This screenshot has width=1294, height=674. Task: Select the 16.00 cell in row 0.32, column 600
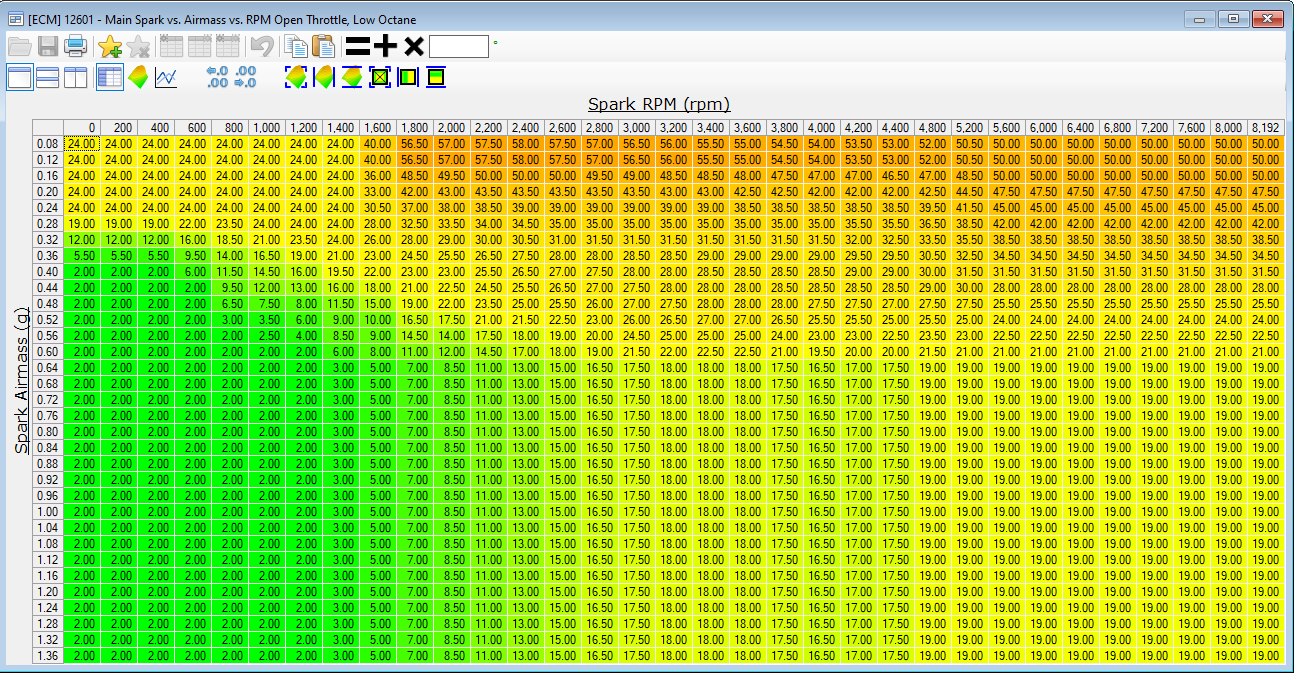(x=193, y=239)
